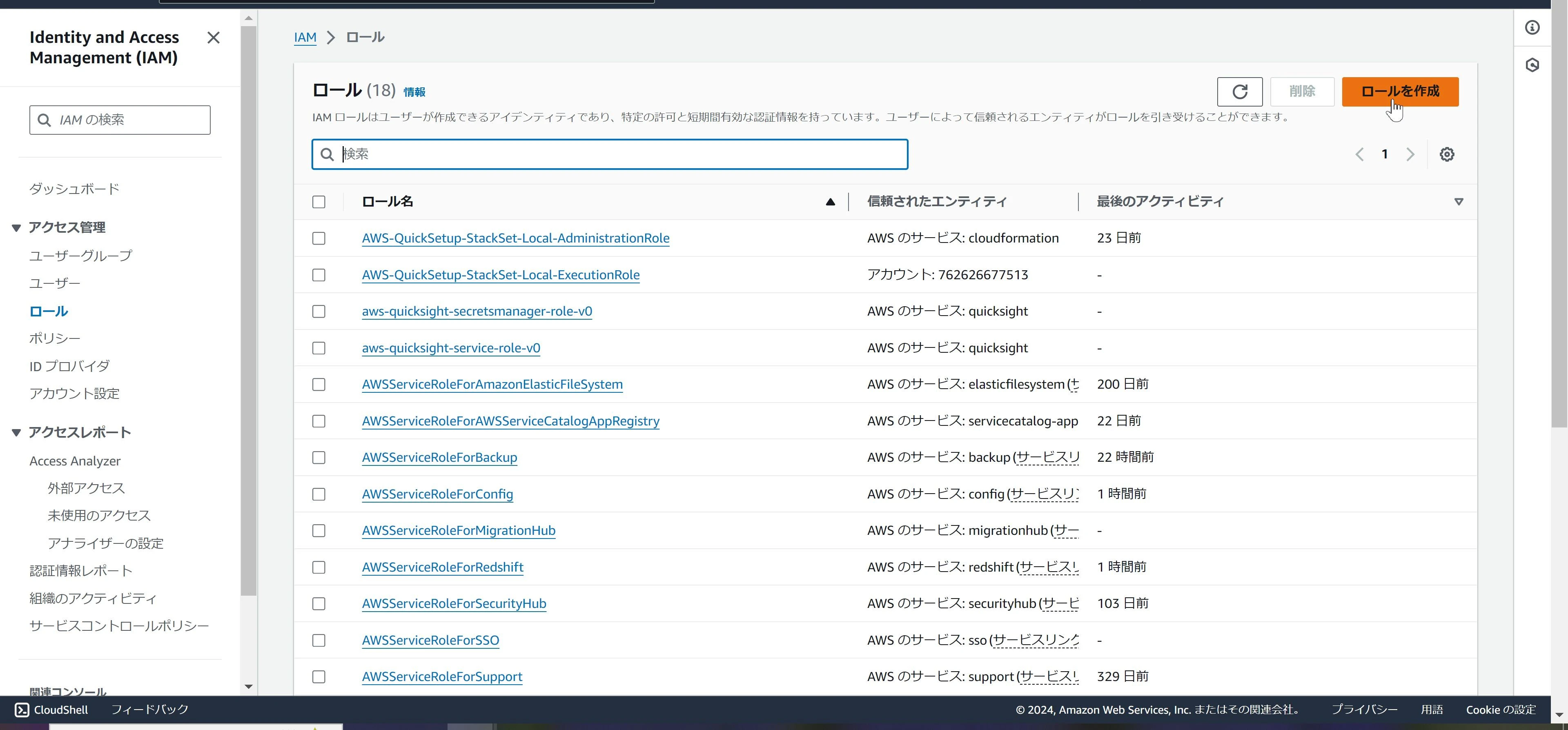This screenshot has height=730, width=1568.
Task: Tick the AWSServiceRoleForSupport checkbox
Action: coord(319,677)
